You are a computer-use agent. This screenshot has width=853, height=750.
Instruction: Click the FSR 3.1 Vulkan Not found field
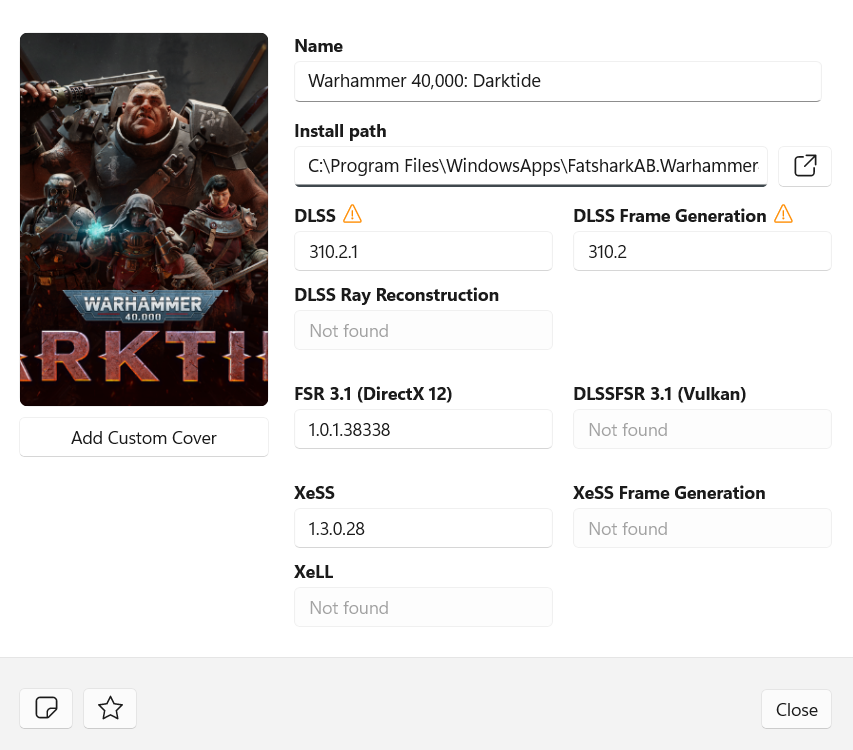[702, 429]
